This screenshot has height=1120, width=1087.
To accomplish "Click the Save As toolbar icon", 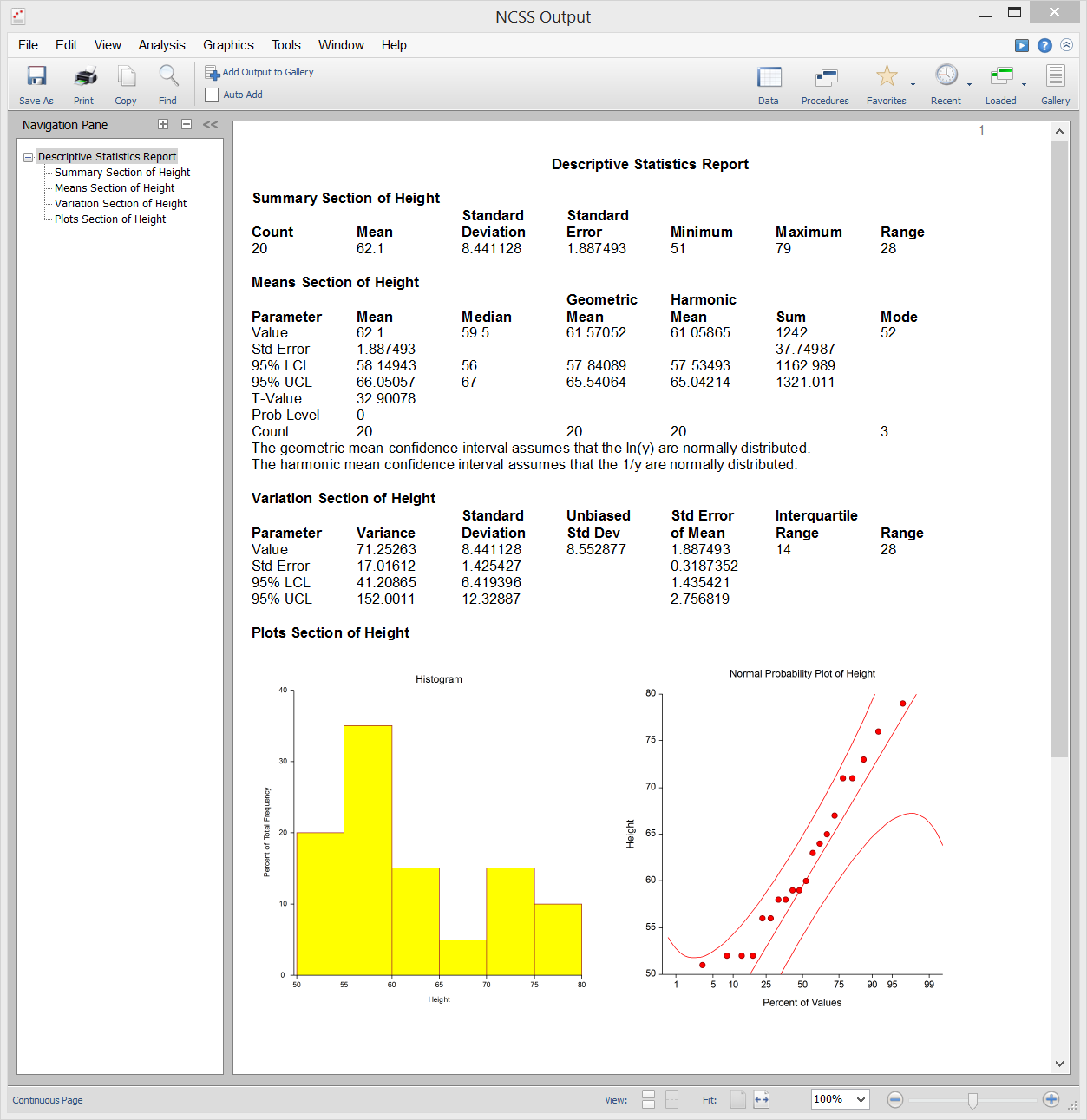I will coord(36,76).
